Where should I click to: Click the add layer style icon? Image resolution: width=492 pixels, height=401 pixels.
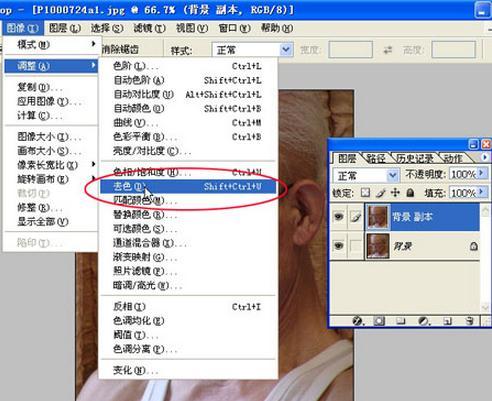pos(357,321)
